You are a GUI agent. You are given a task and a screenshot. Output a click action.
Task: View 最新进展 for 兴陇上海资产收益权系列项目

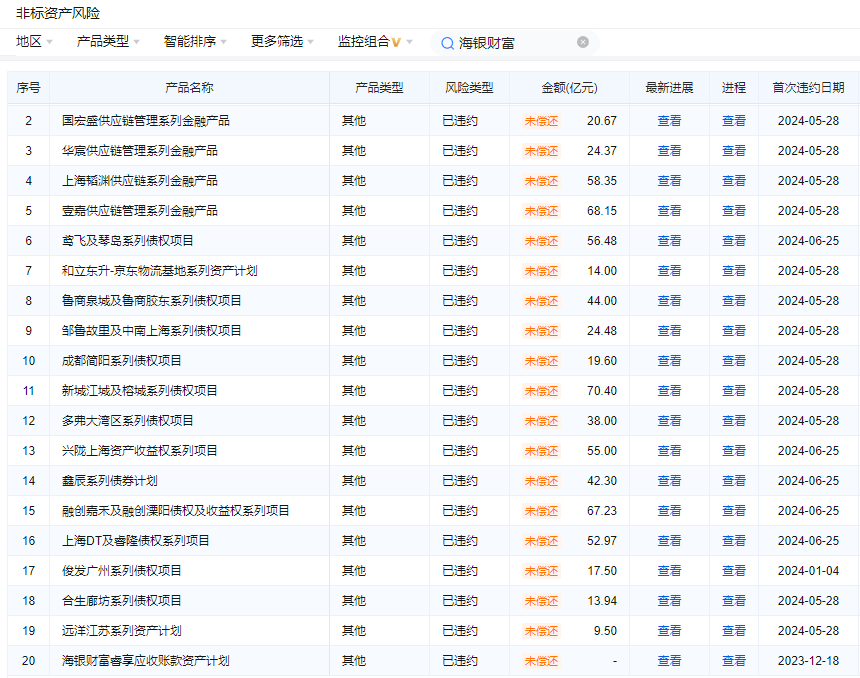pos(669,451)
